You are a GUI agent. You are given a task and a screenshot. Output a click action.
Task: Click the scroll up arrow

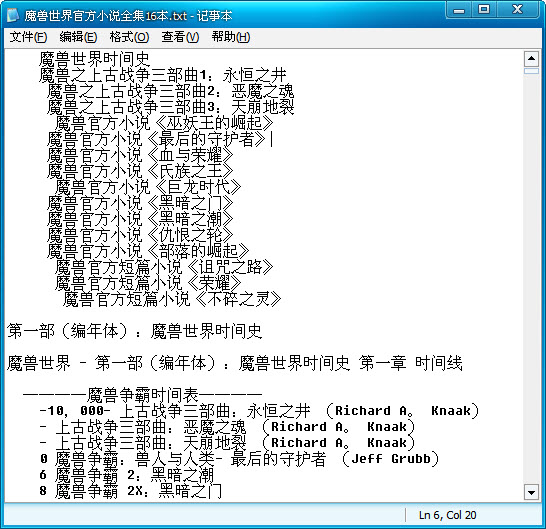pos(531,59)
